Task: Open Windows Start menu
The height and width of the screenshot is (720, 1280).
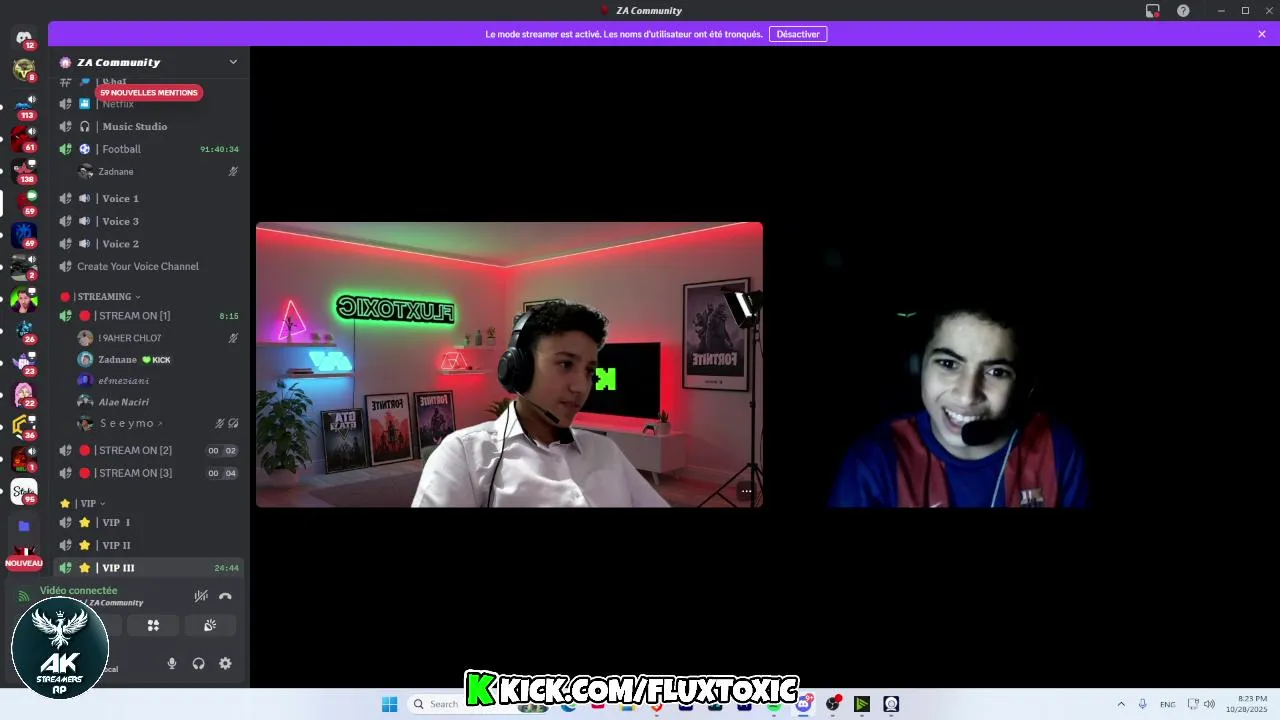Action: [389, 704]
